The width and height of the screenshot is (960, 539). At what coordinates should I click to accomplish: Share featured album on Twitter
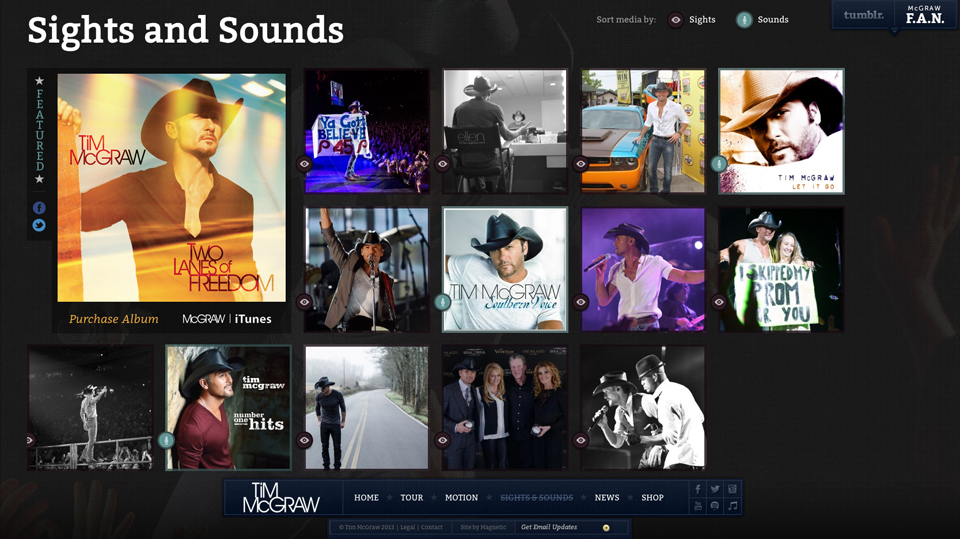pos(39,225)
